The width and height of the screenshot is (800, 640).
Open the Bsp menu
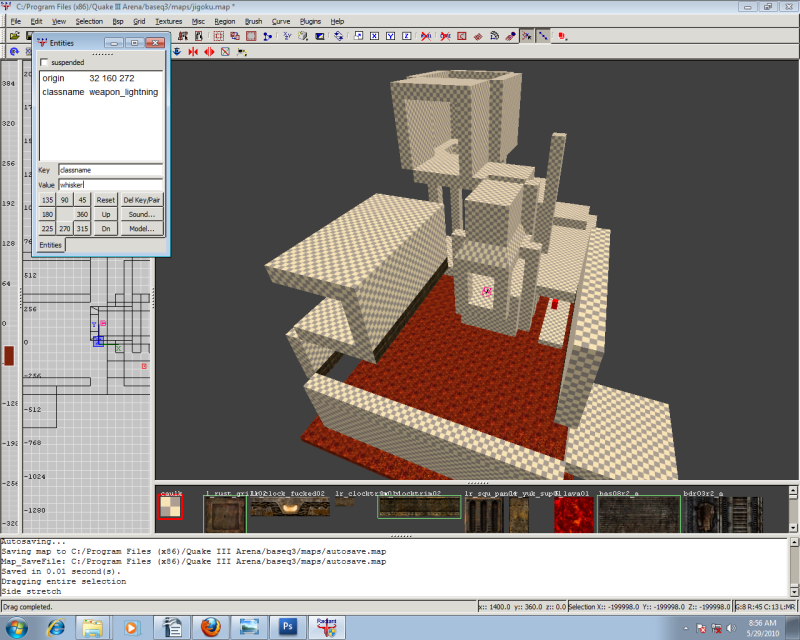(118, 21)
